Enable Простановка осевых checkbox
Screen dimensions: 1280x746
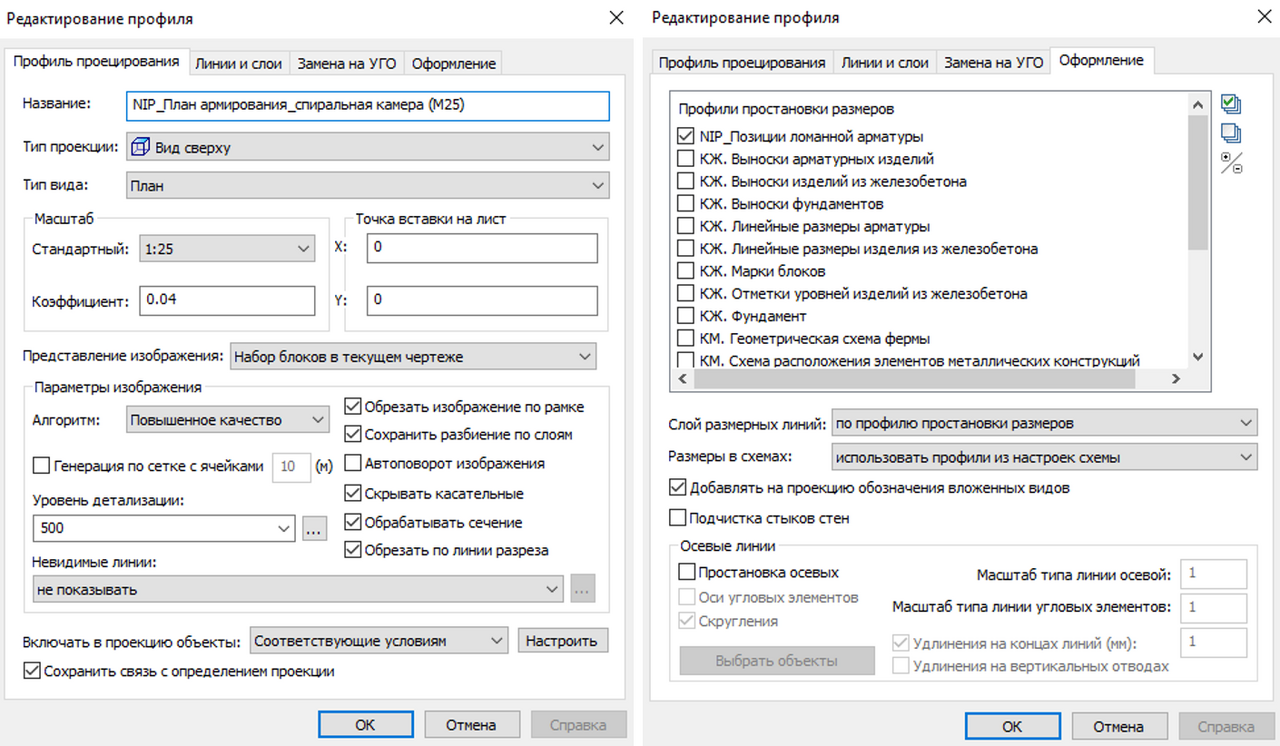point(686,572)
